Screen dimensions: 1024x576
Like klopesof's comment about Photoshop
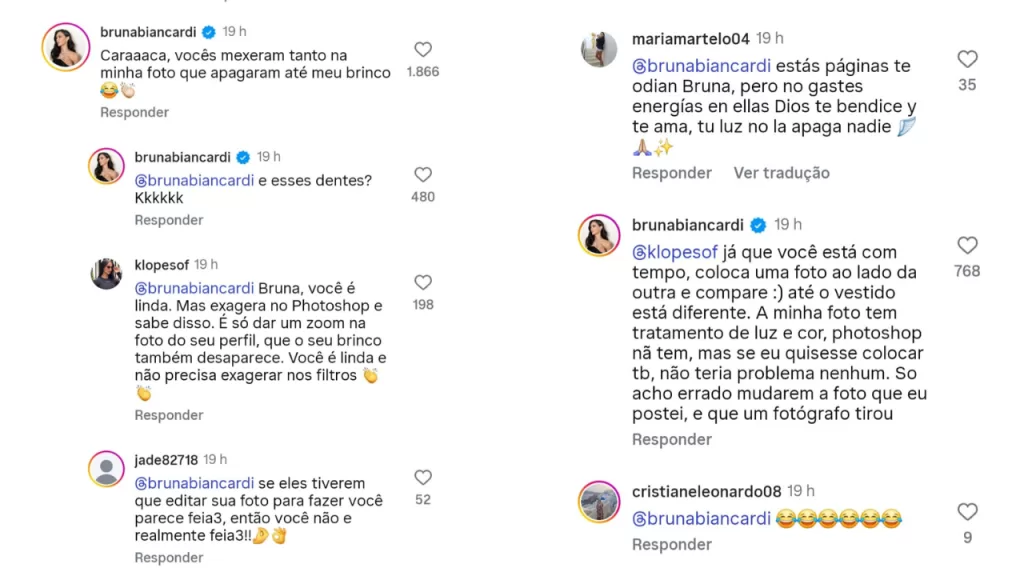423,283
